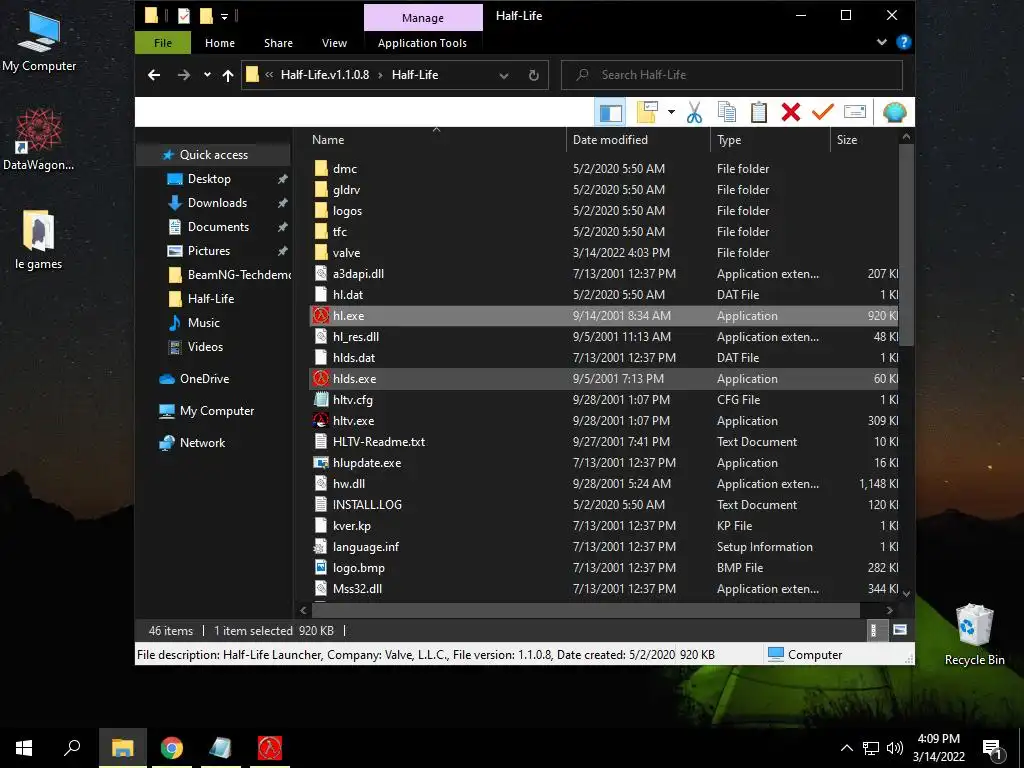Viewport: 1024px width, 768px height.
Task: Open Documents in the navigation pane
Action: pos(218,227)
